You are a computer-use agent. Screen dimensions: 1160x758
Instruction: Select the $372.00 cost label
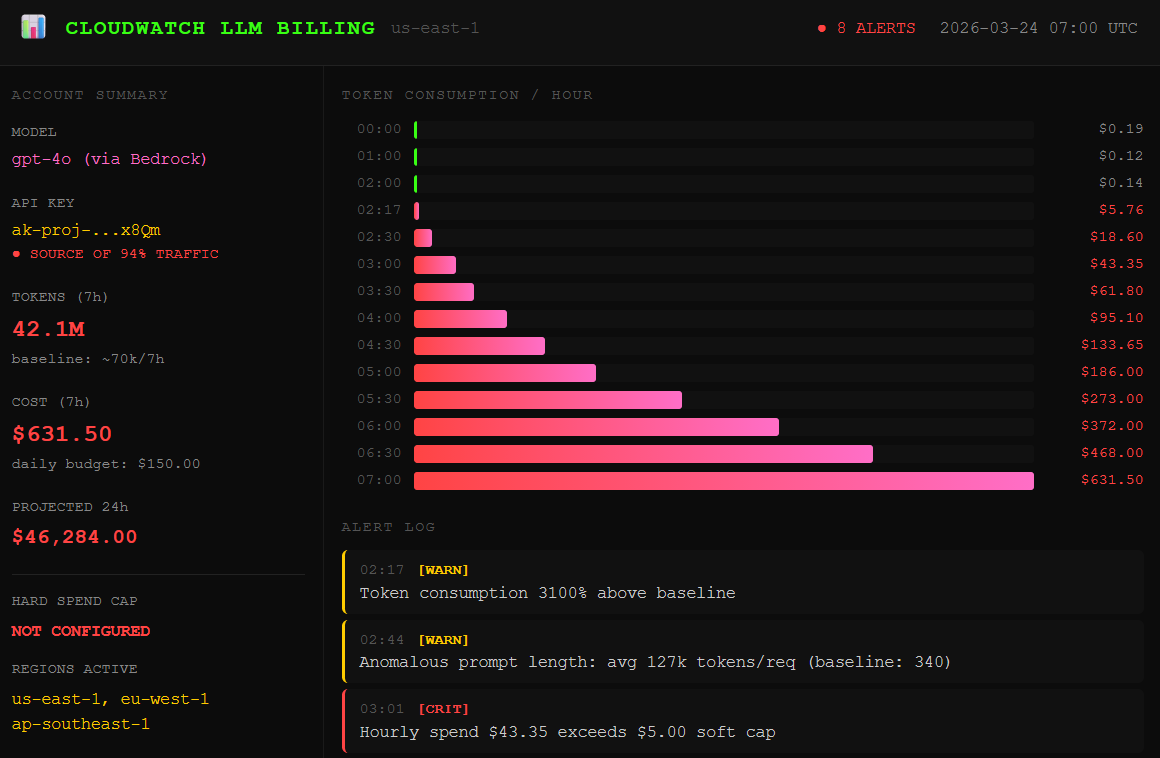click(x=1112, y=425)
